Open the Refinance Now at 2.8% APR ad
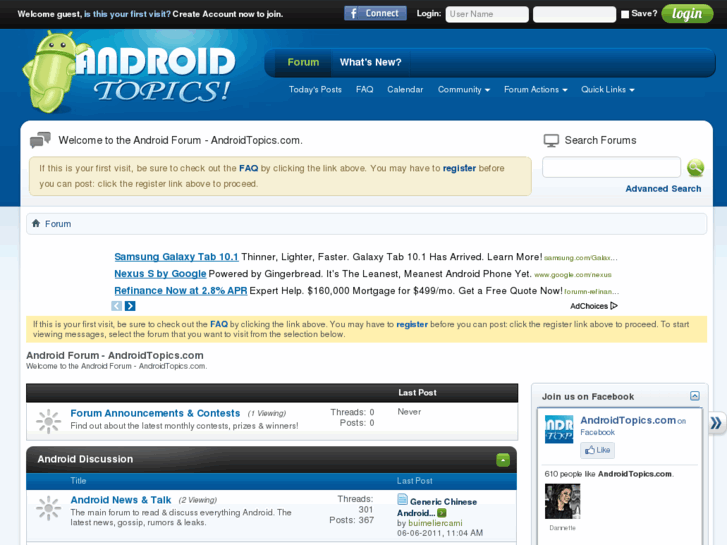727x545 pixels. [x=180, y=291]
